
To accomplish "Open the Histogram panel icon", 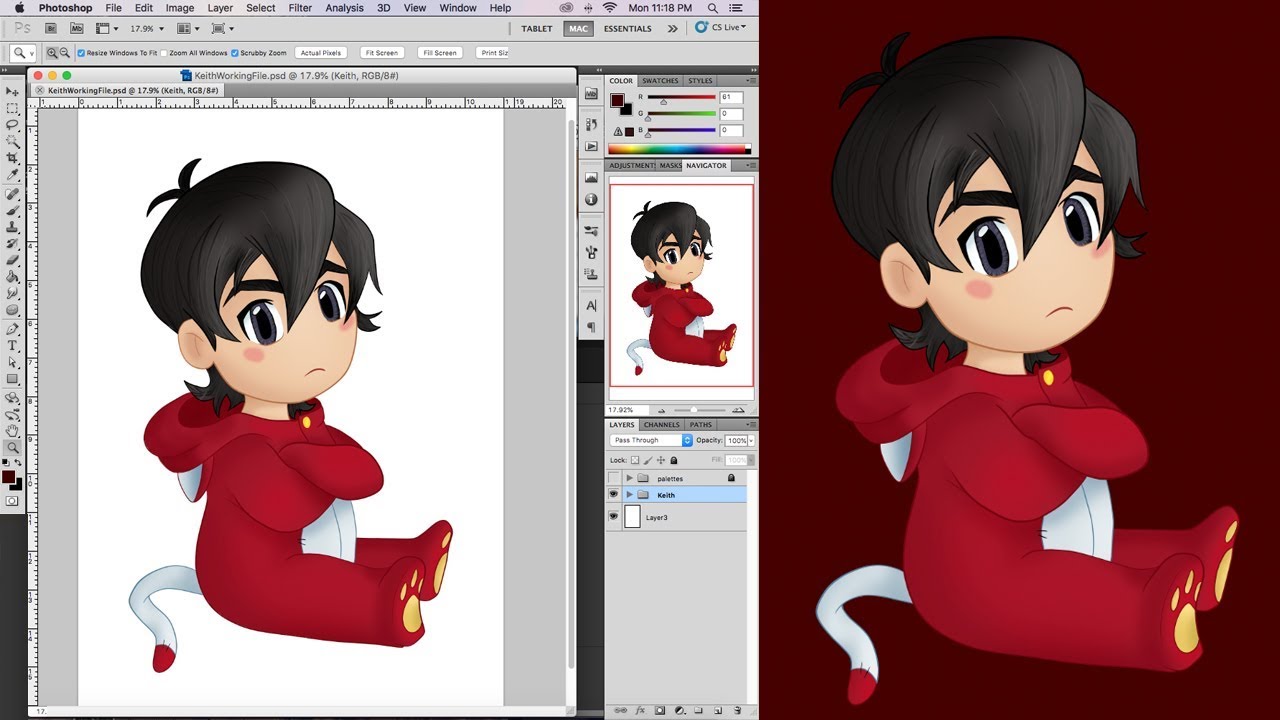I will pyautogui.click(x=591, y=178).
